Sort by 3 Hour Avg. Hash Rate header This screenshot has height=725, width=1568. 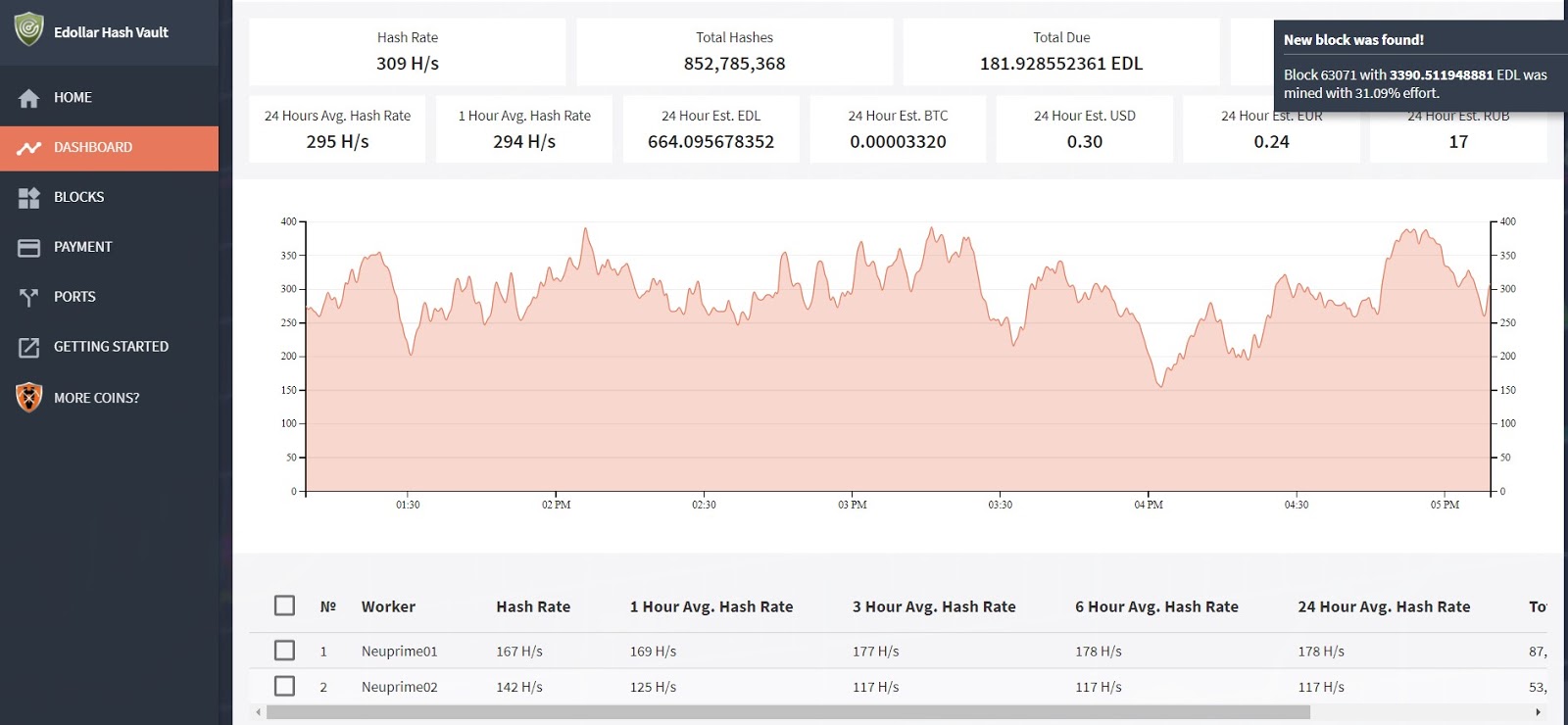tap(934, 606)
